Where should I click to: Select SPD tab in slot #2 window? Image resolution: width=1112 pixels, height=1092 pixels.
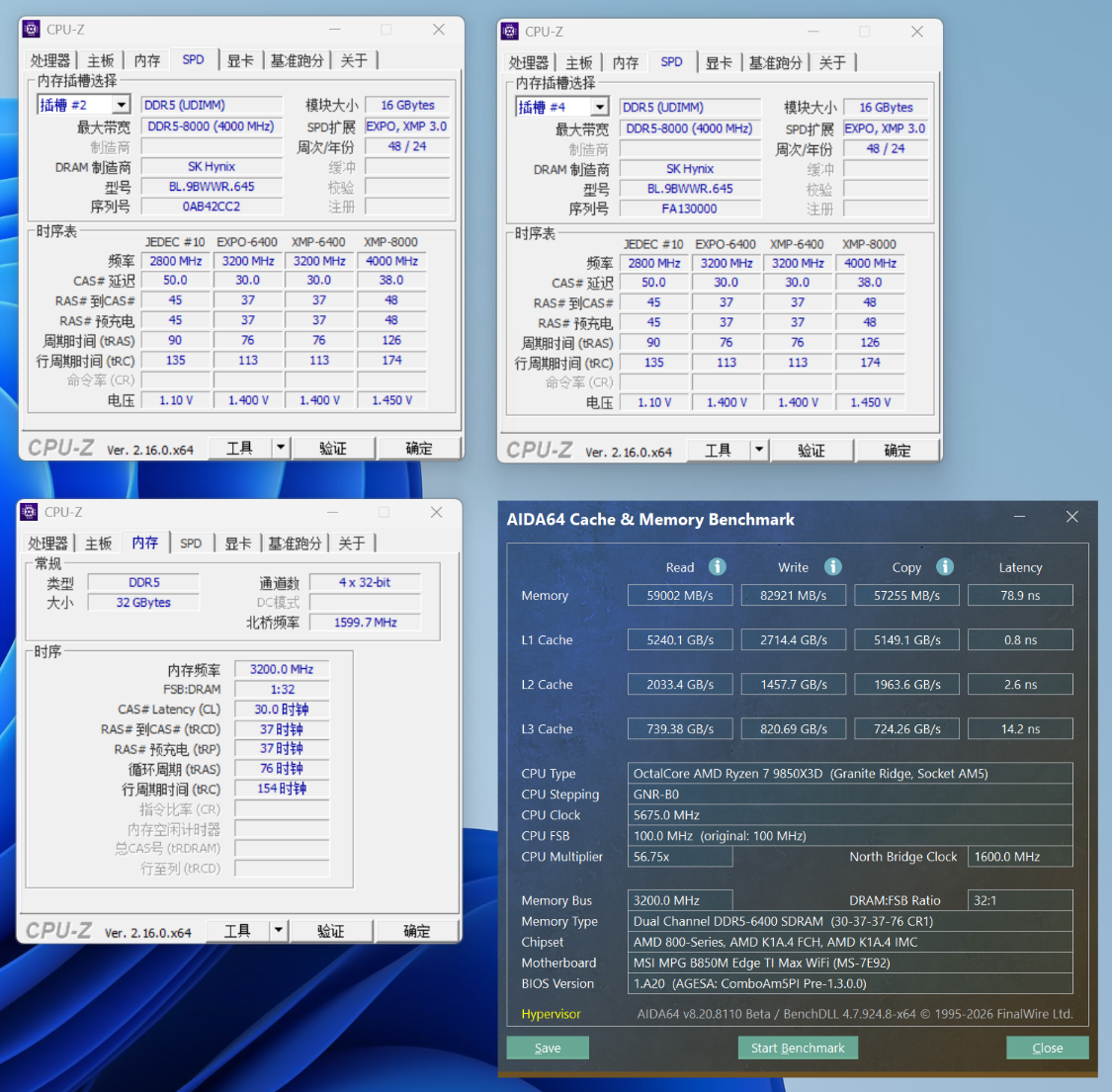[x=193, y=59]
